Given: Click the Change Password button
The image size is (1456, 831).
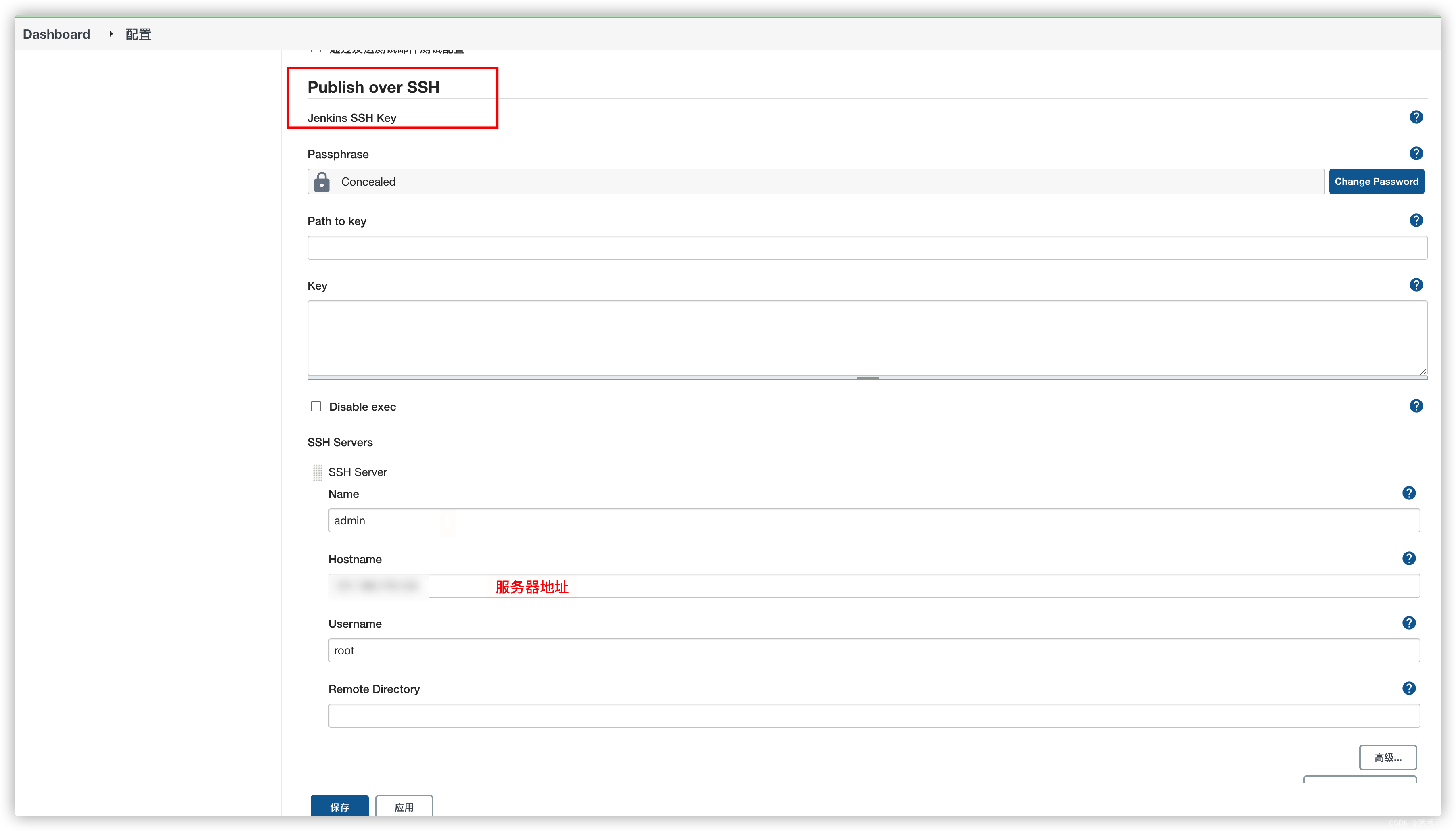Looking at the screenshot, I should click(x=1376, y=182).
